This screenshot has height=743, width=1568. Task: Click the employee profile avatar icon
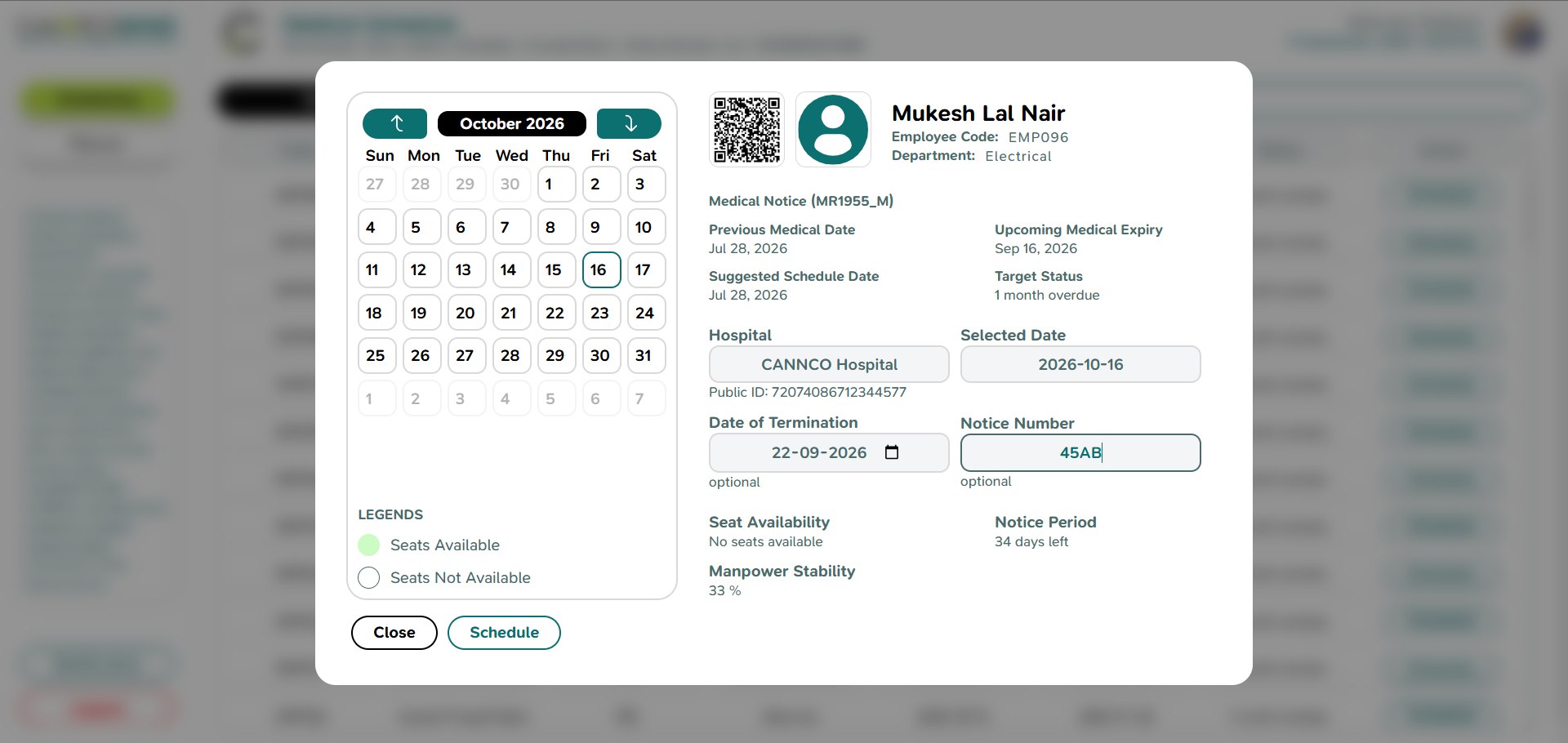click(833, 130)
